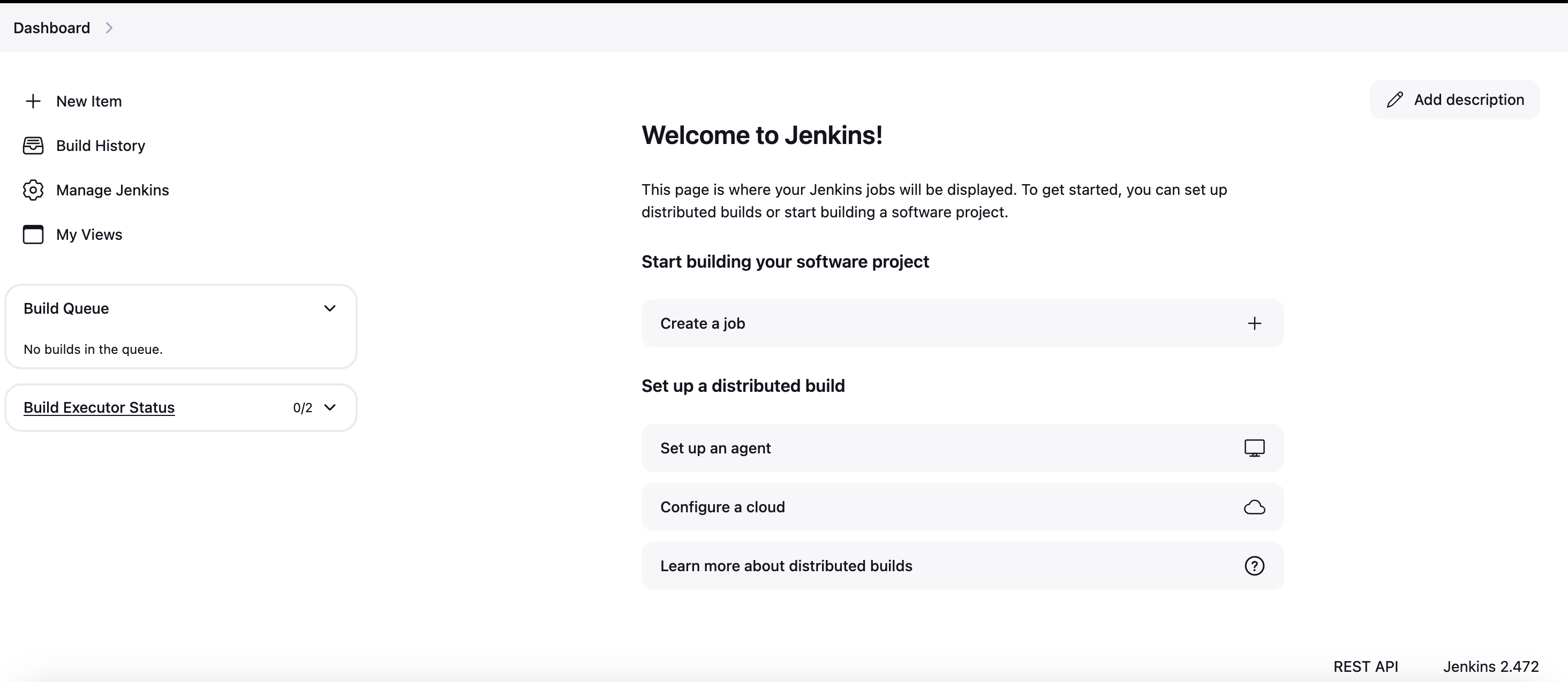Click the plus icon on Create a job
The width and height of the screenshot is (1568, 682).
click(x=1254, y=323)
